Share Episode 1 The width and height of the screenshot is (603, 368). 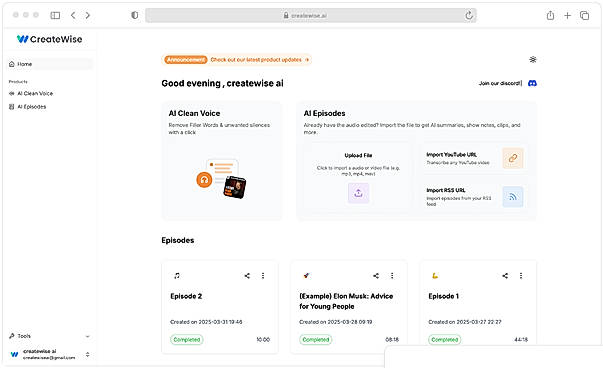click(x=505, y=276)
